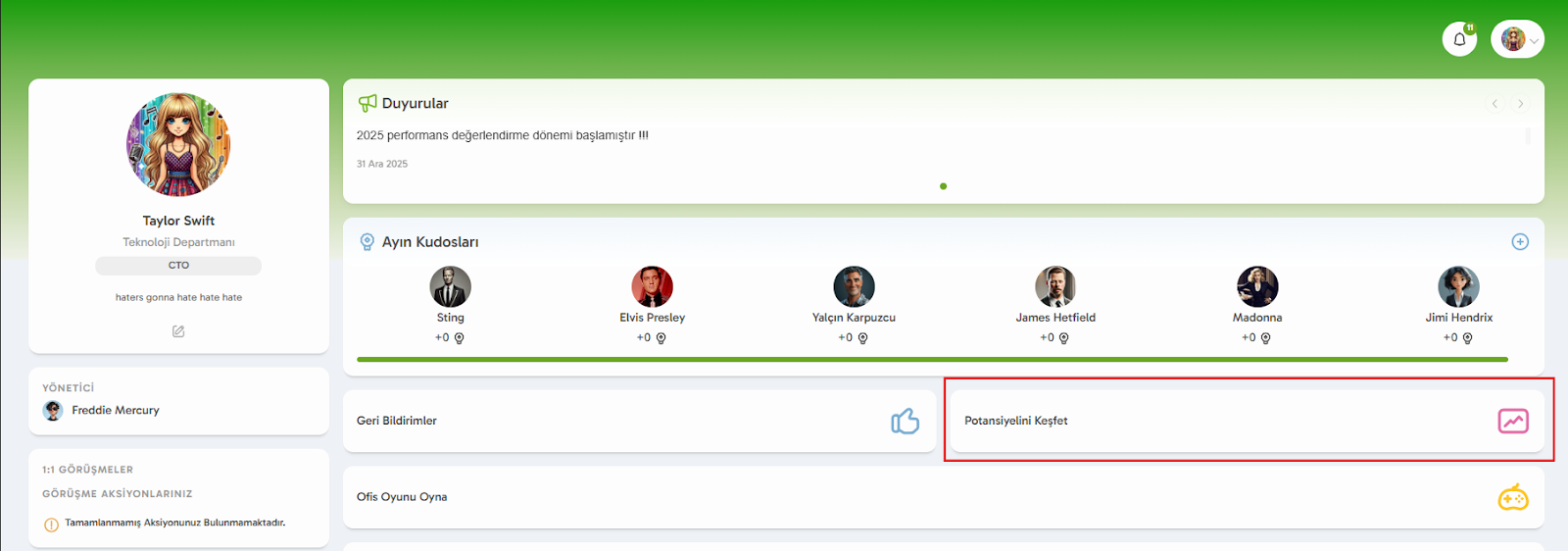Viewport: 1568px width, 551px height.
Task: Click the Ofis Oyunu gamepad icon
Action: (1513, 498)
